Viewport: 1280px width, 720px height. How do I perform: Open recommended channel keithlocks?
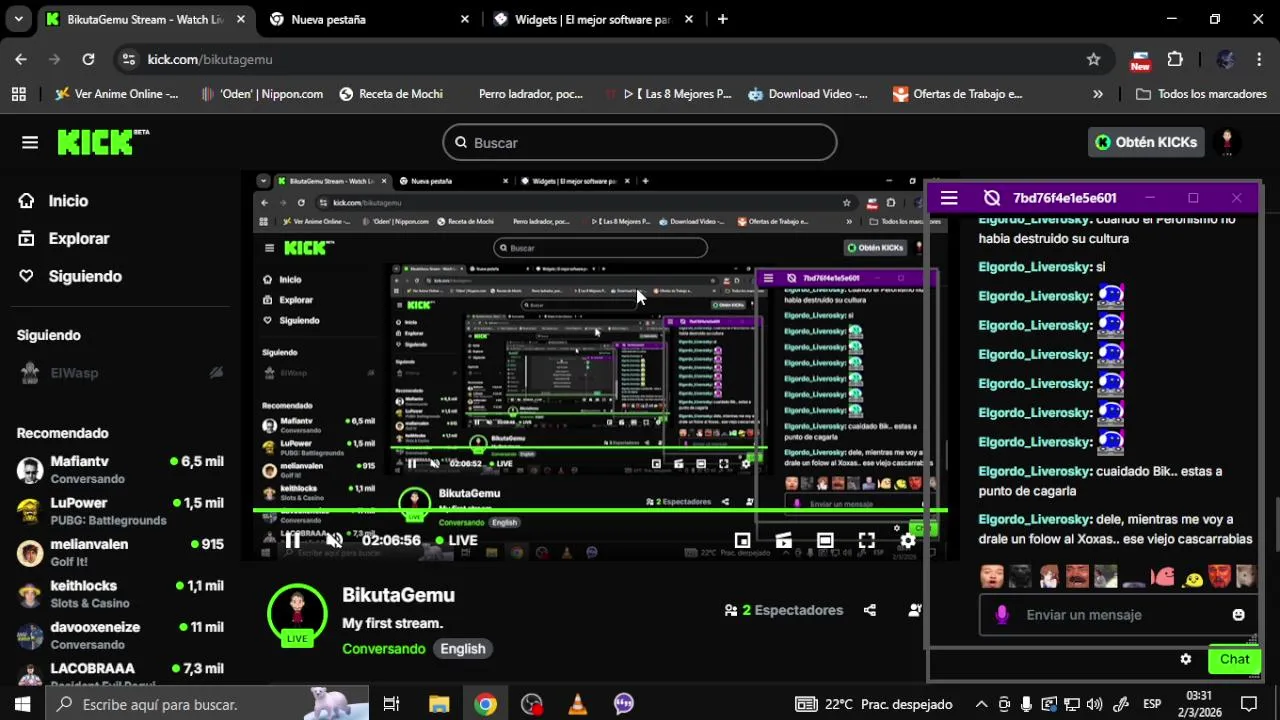click(120, 594)
